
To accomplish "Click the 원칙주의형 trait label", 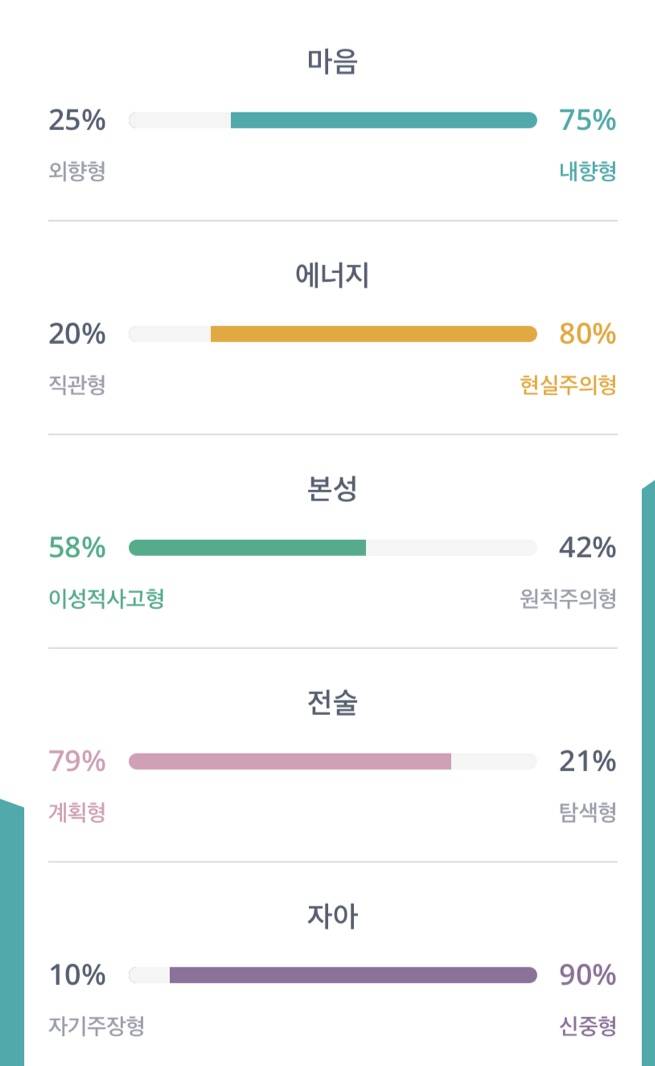I will (x=567, y=597).
